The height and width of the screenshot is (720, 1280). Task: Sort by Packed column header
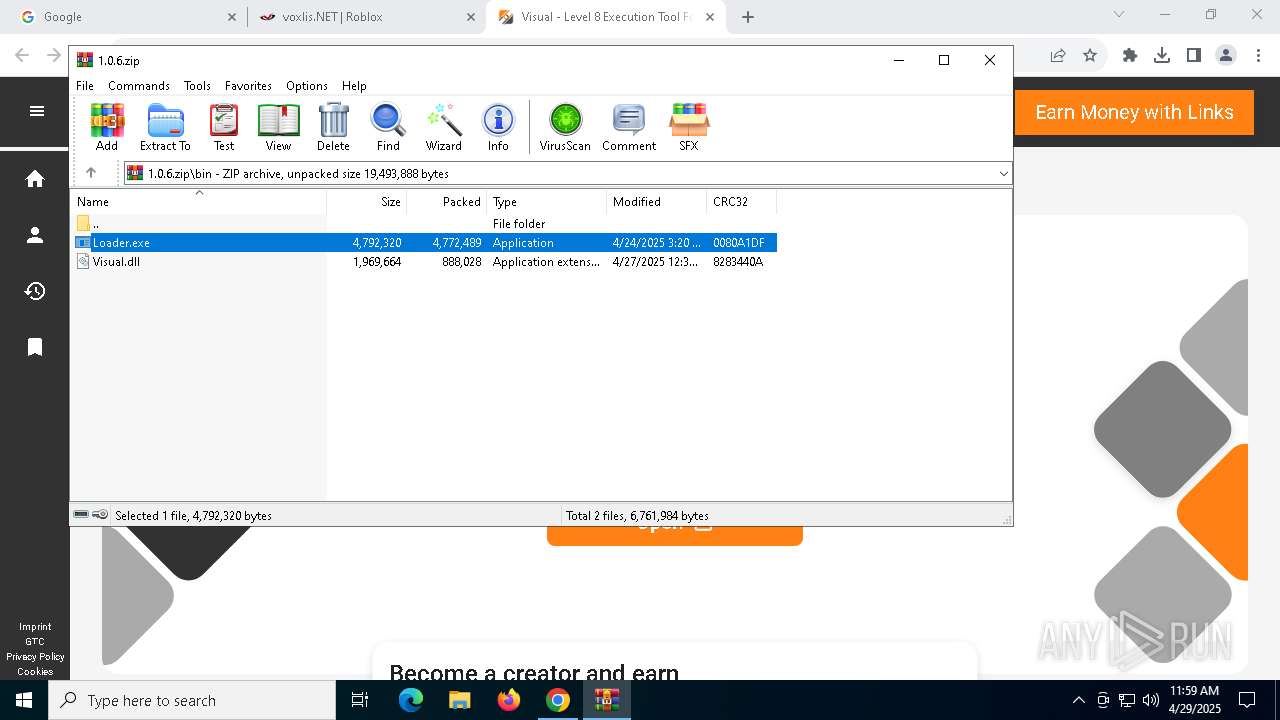pyautogui.click(x=447, y=202)
